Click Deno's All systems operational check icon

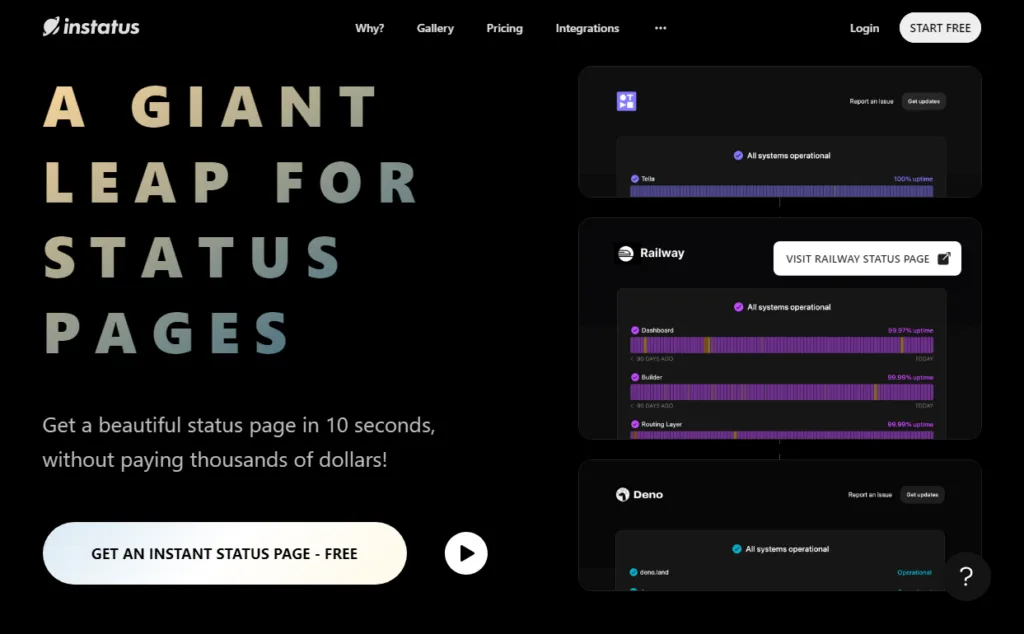click(x=737, y=549)
